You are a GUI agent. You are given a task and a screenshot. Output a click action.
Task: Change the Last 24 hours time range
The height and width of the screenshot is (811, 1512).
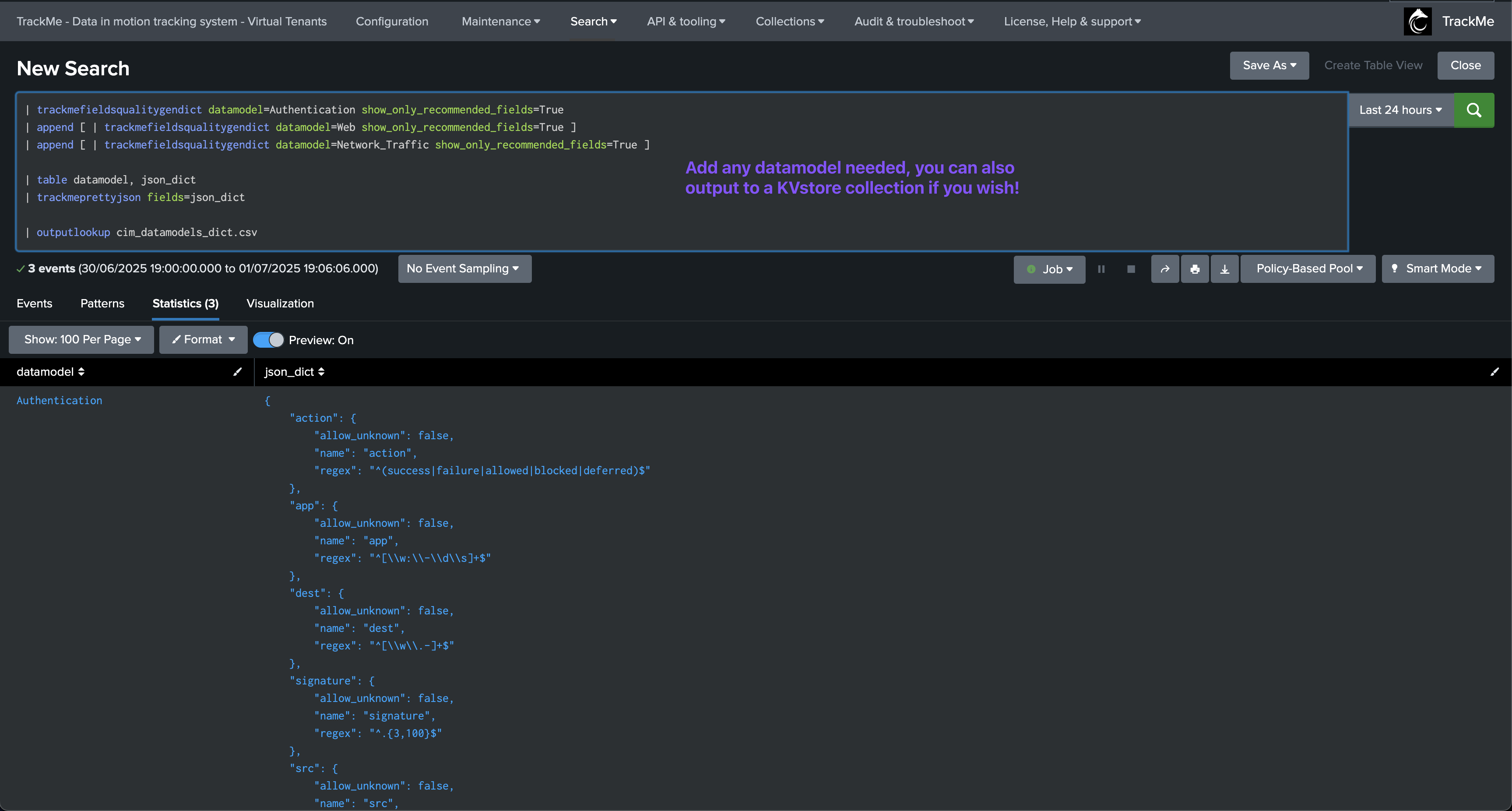coord(1400,110)
